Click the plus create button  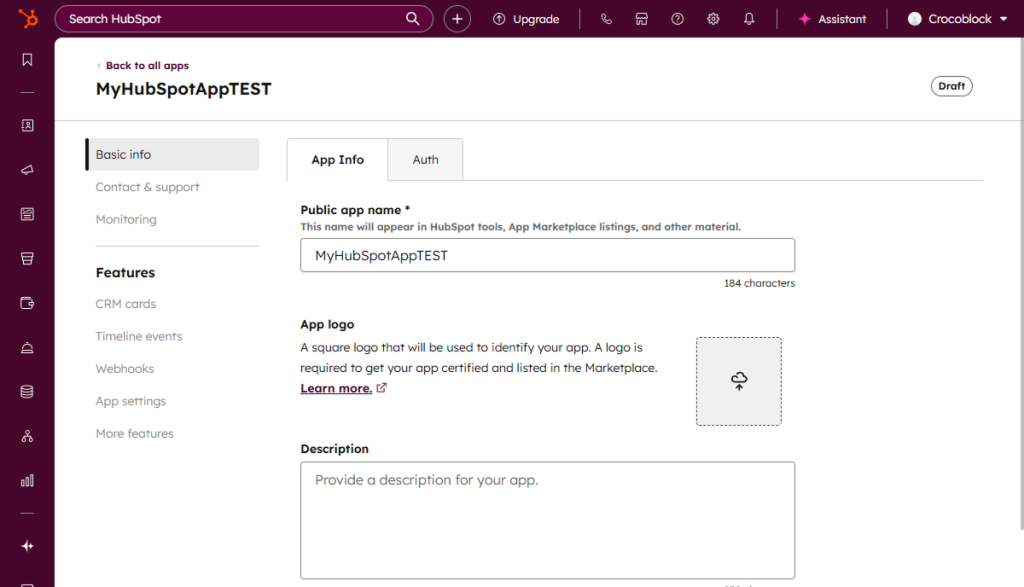(457, 19)
